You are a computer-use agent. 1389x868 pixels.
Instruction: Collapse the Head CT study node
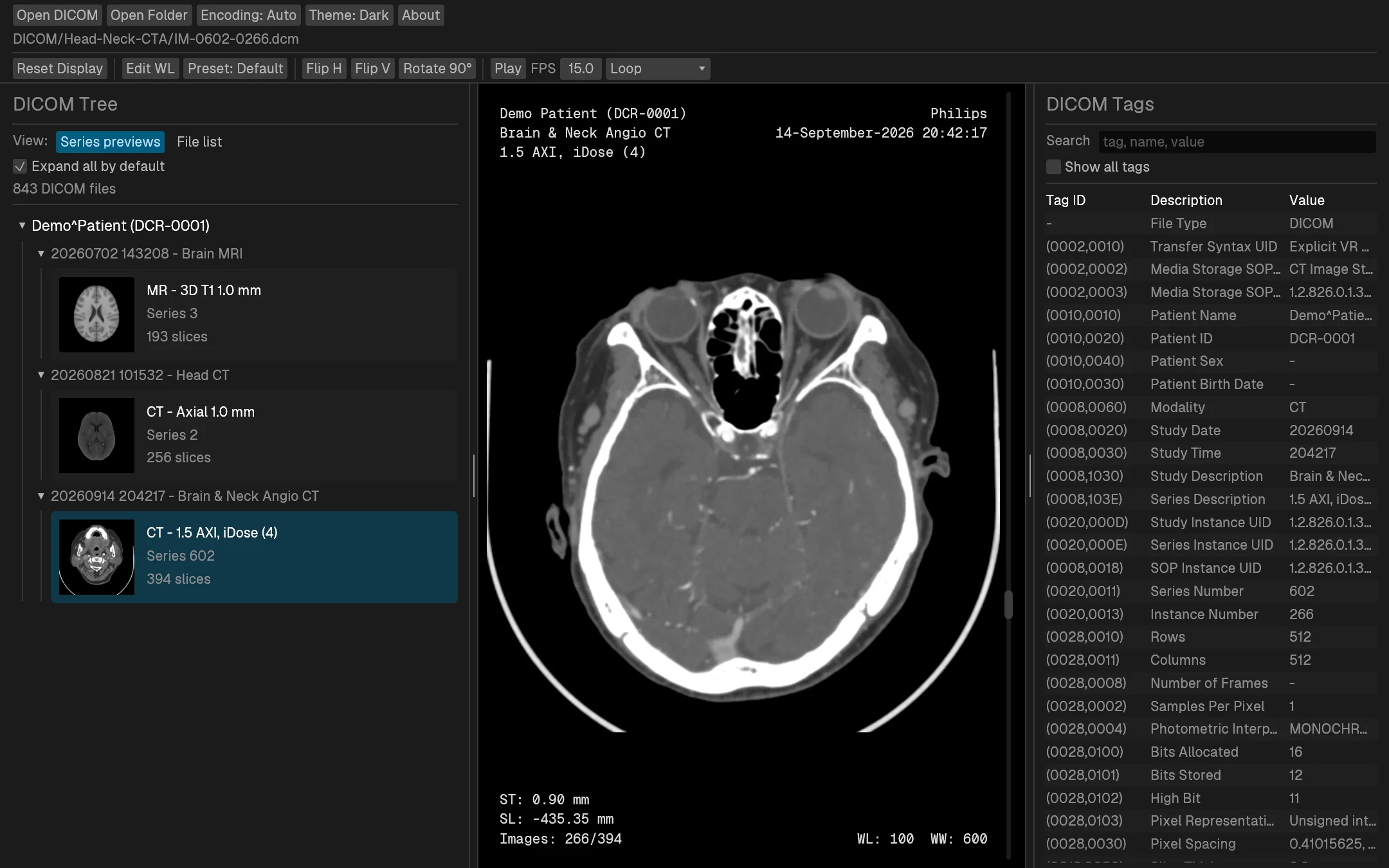tap(41, 375)
